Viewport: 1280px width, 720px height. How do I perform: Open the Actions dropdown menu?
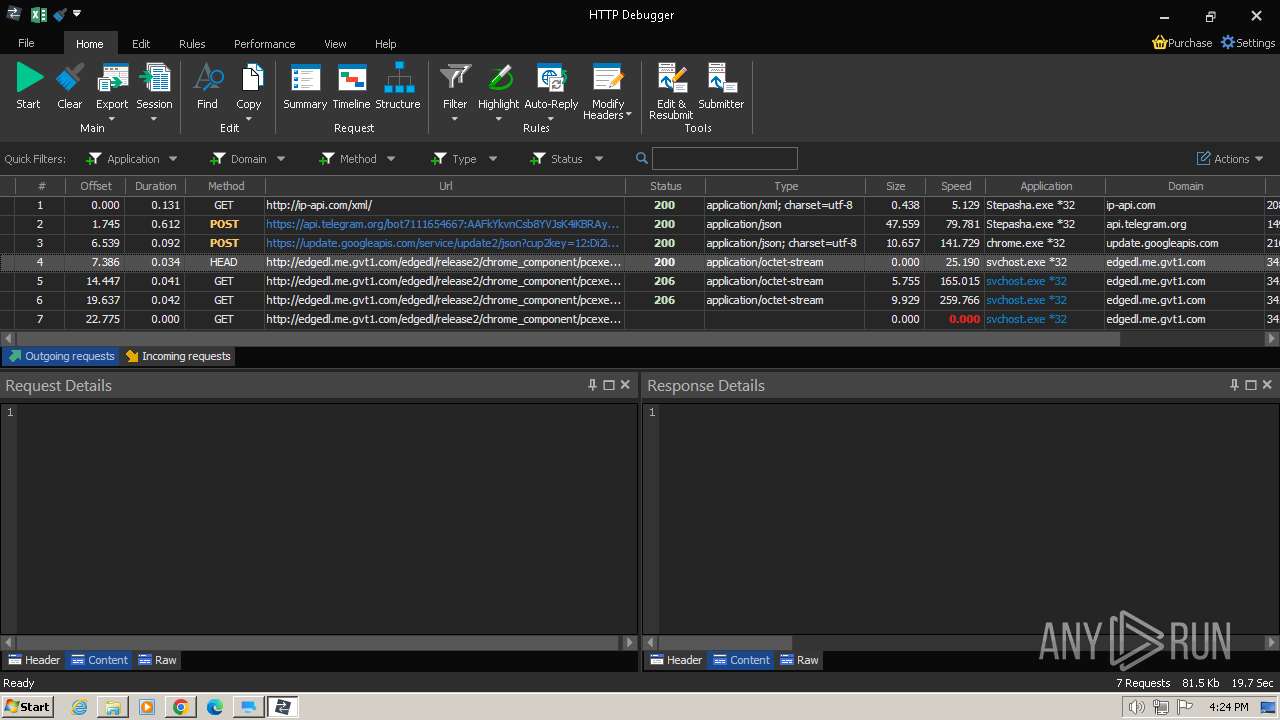coord(1231,159)
